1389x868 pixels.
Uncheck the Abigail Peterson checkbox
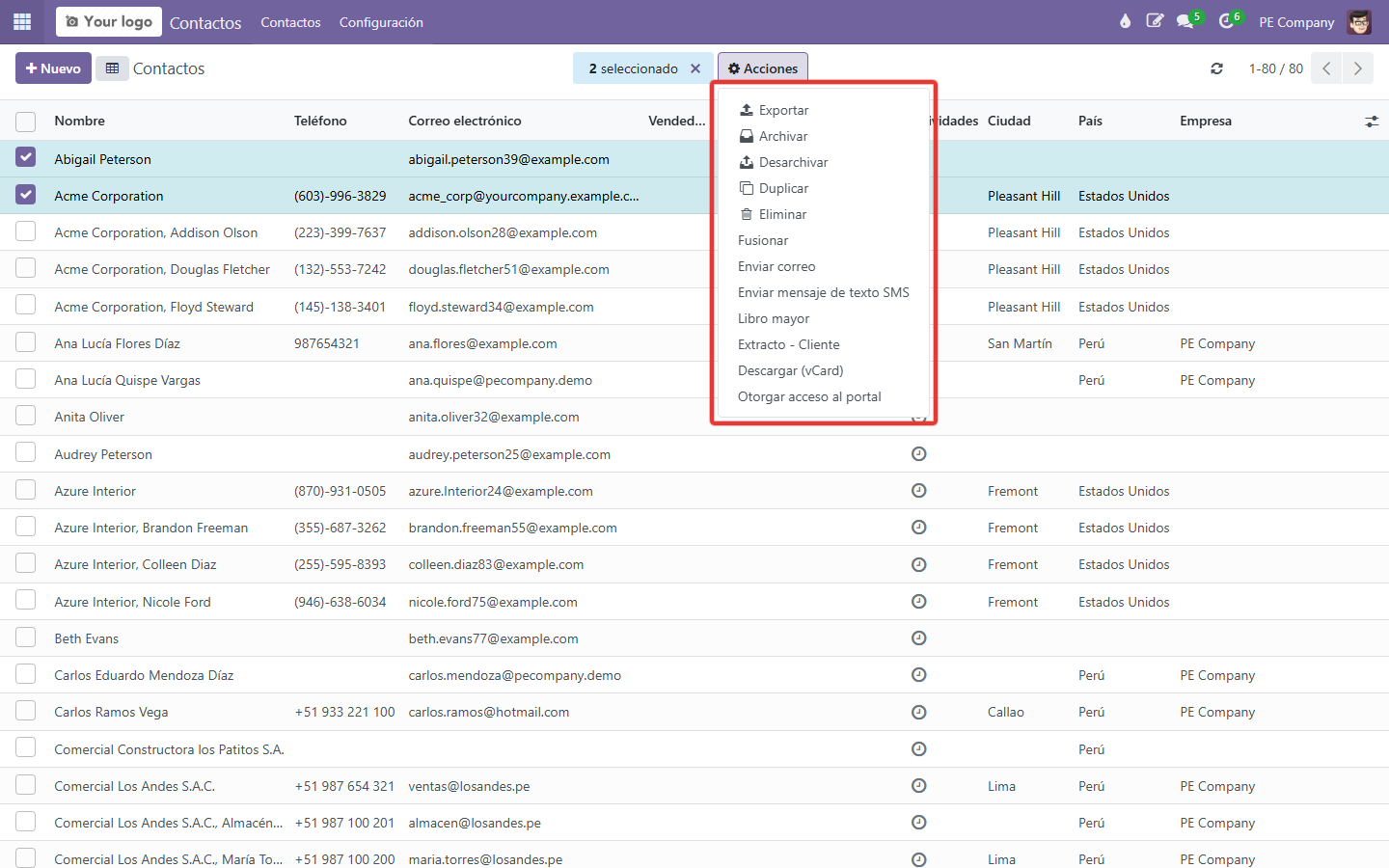coord(26,157)
